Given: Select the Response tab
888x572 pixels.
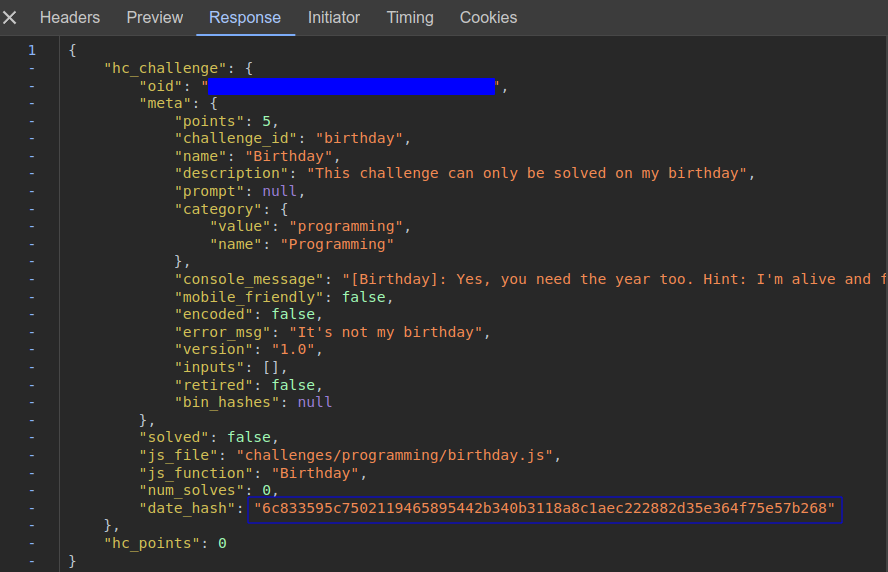Looking at the screenshot, I should click(245, 18).
